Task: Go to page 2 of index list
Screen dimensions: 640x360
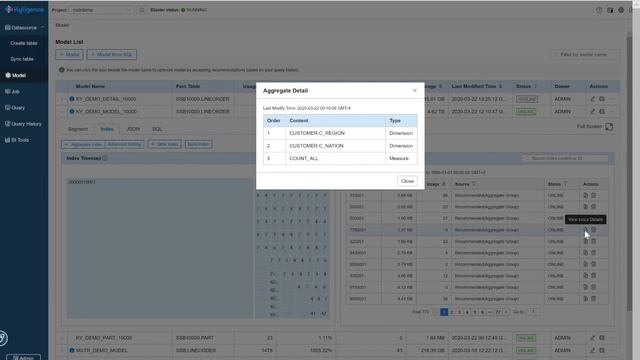Action: pos(451,312)
